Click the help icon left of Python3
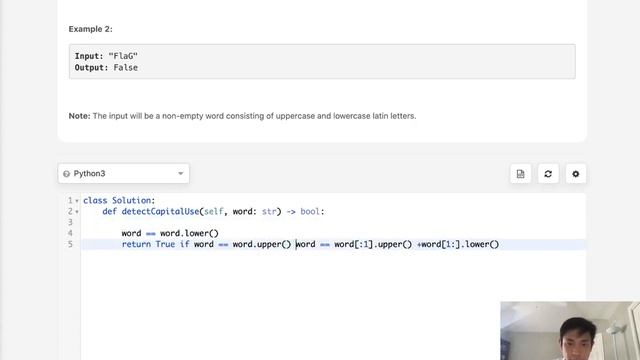This screenshot has width=640, height=360. pyautogui.click(x=67, y=174)
